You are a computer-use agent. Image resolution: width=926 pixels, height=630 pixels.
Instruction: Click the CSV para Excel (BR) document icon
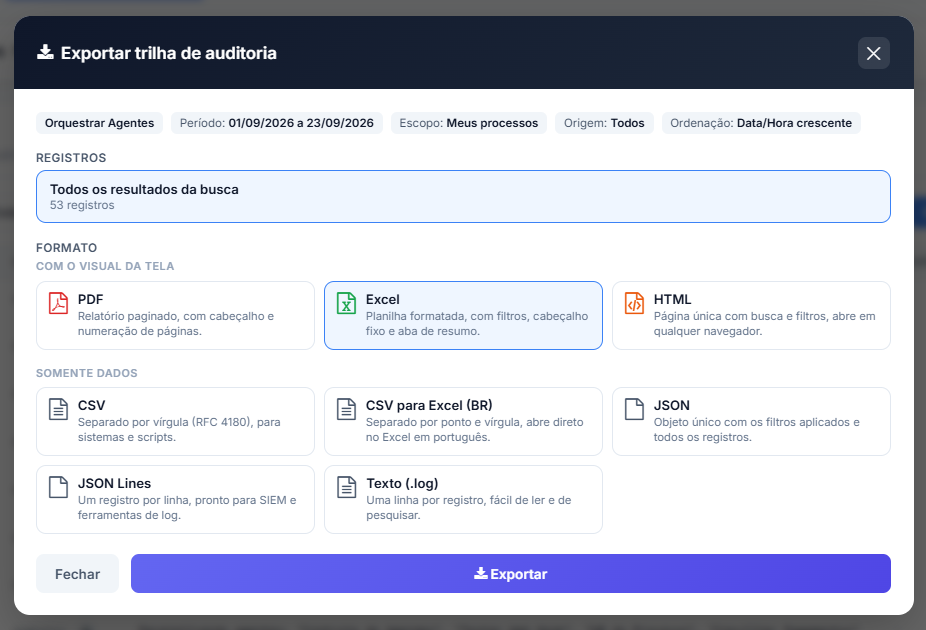[346, 409]
